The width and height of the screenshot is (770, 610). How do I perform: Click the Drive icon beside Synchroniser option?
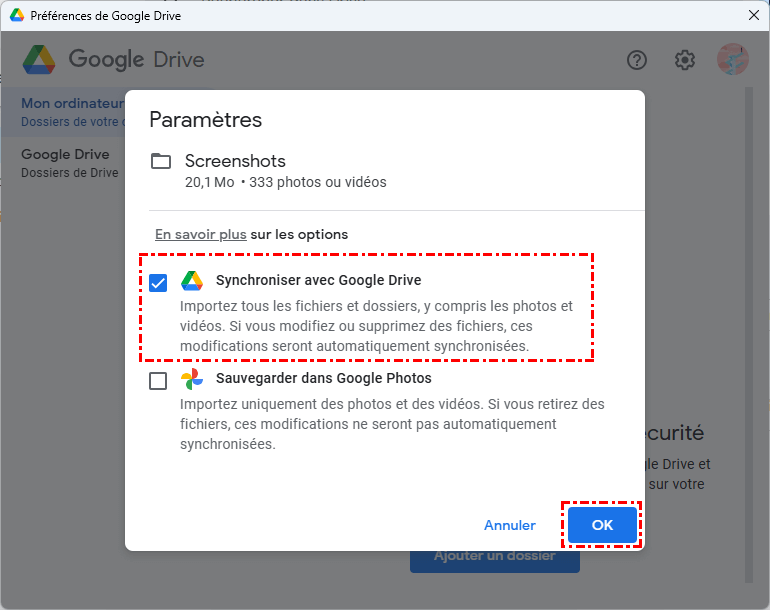(x=192, y=280)
